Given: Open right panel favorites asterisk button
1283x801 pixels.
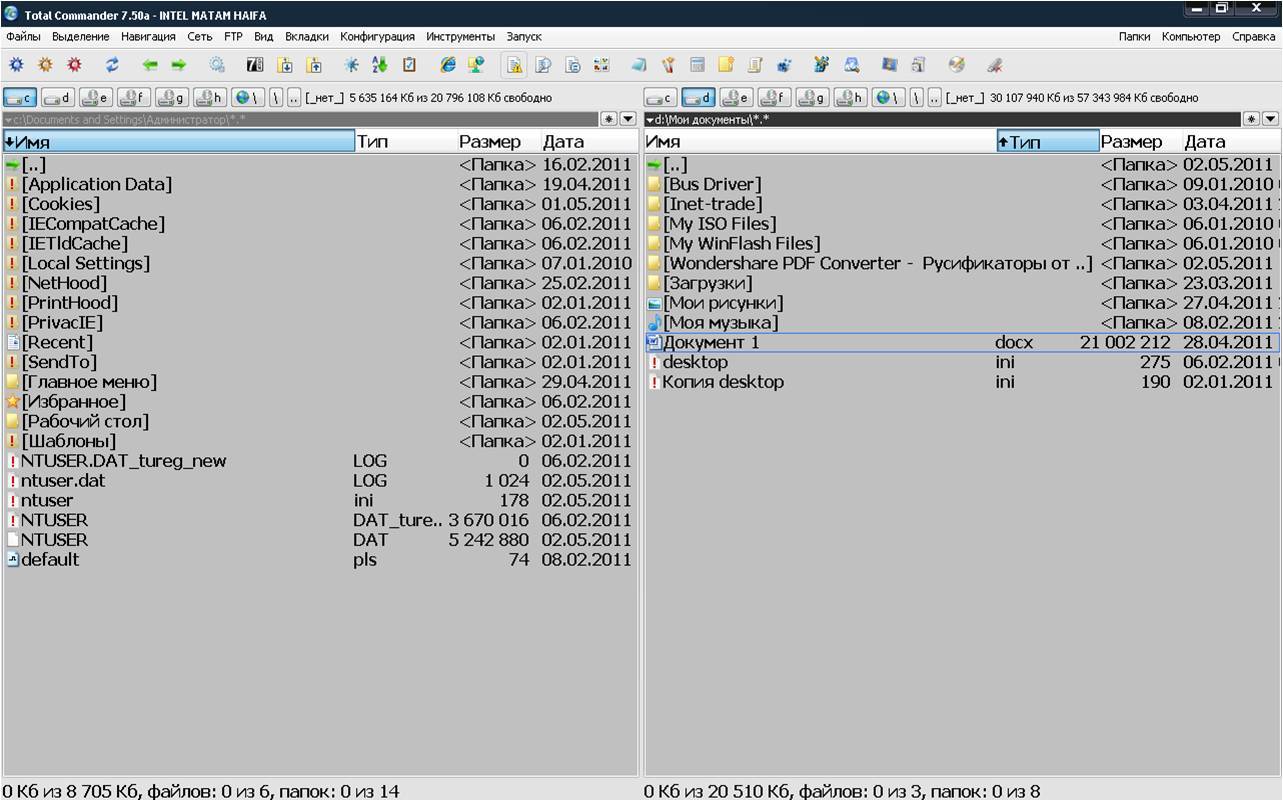Looking at the screenshot, I should (1250, 119).
